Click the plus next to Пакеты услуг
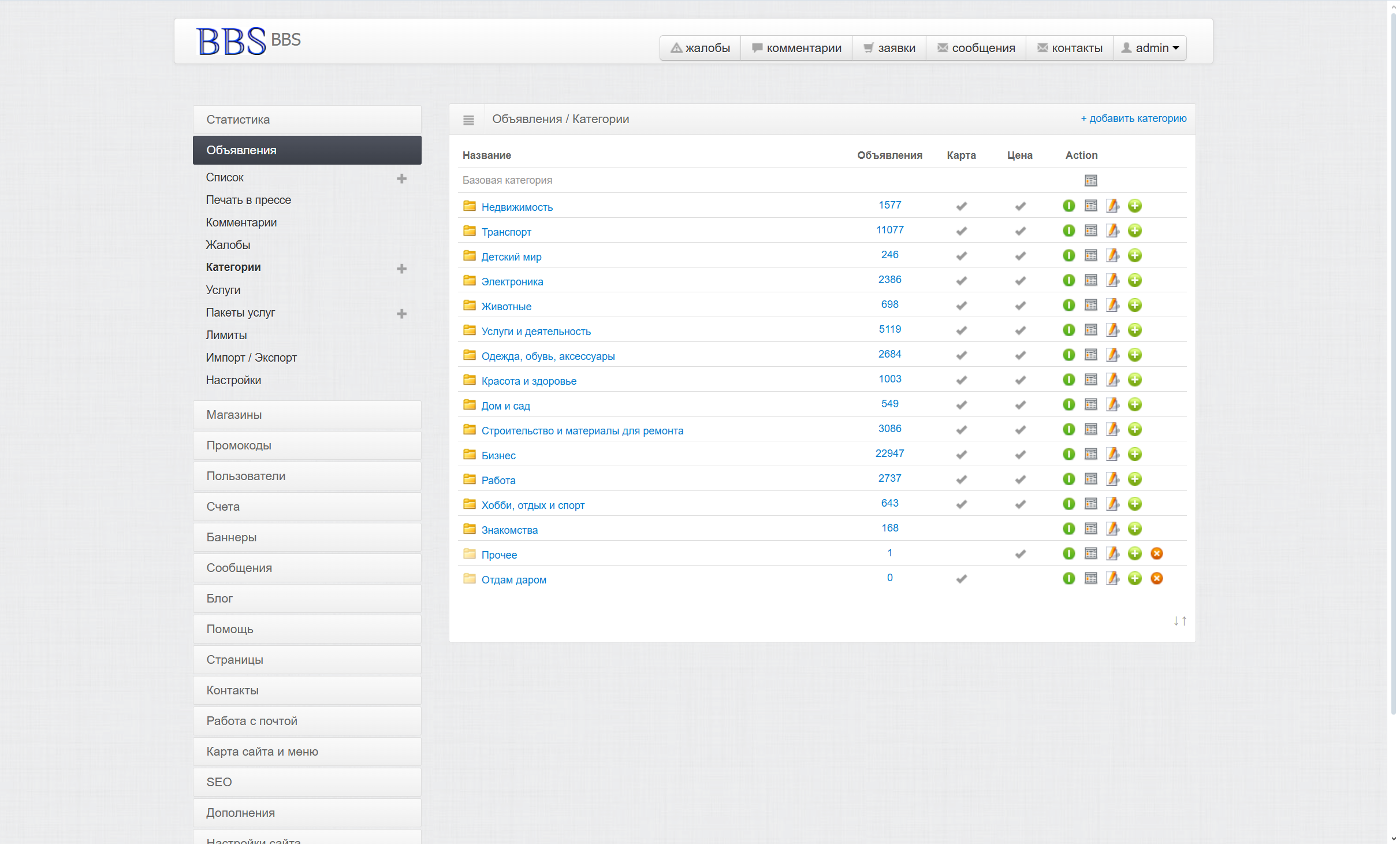Screen dimensions: 1400x844 (401, 314)
